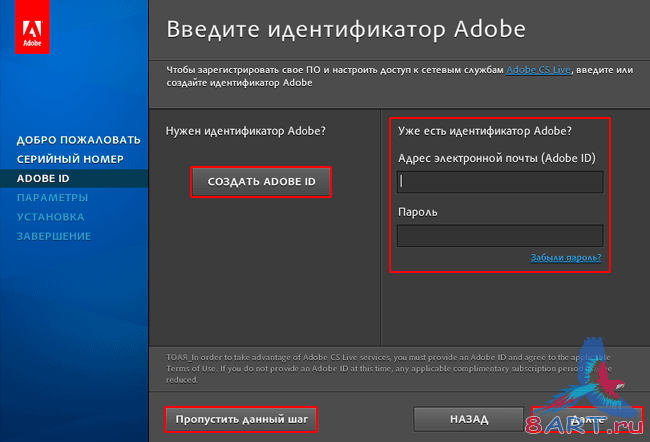Focus the Пароль password field
The width and height of the screenshot is (650, 442).
[x=500, y=236]
